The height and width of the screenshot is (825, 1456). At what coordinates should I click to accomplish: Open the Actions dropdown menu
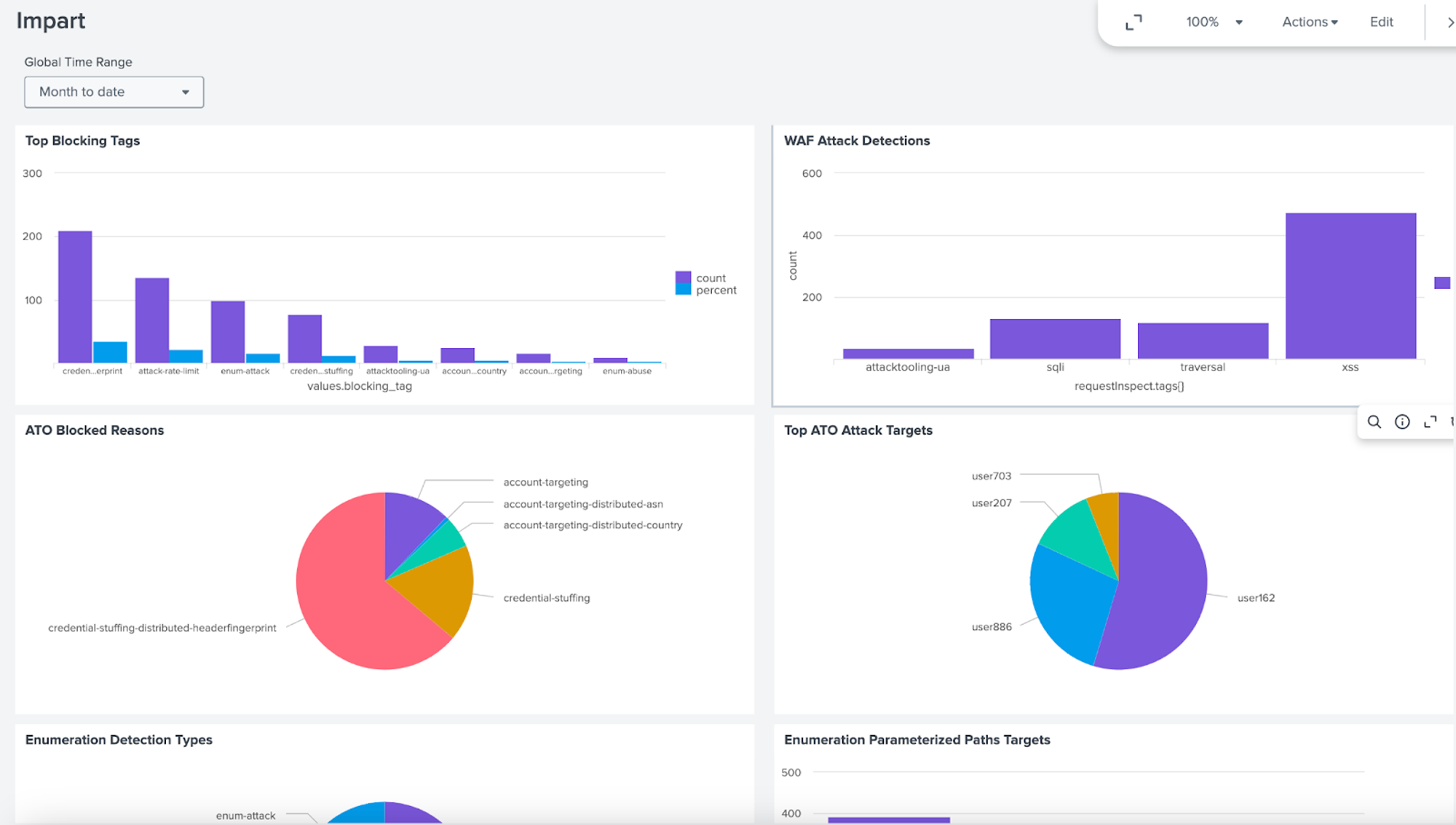pos(1310,23)
